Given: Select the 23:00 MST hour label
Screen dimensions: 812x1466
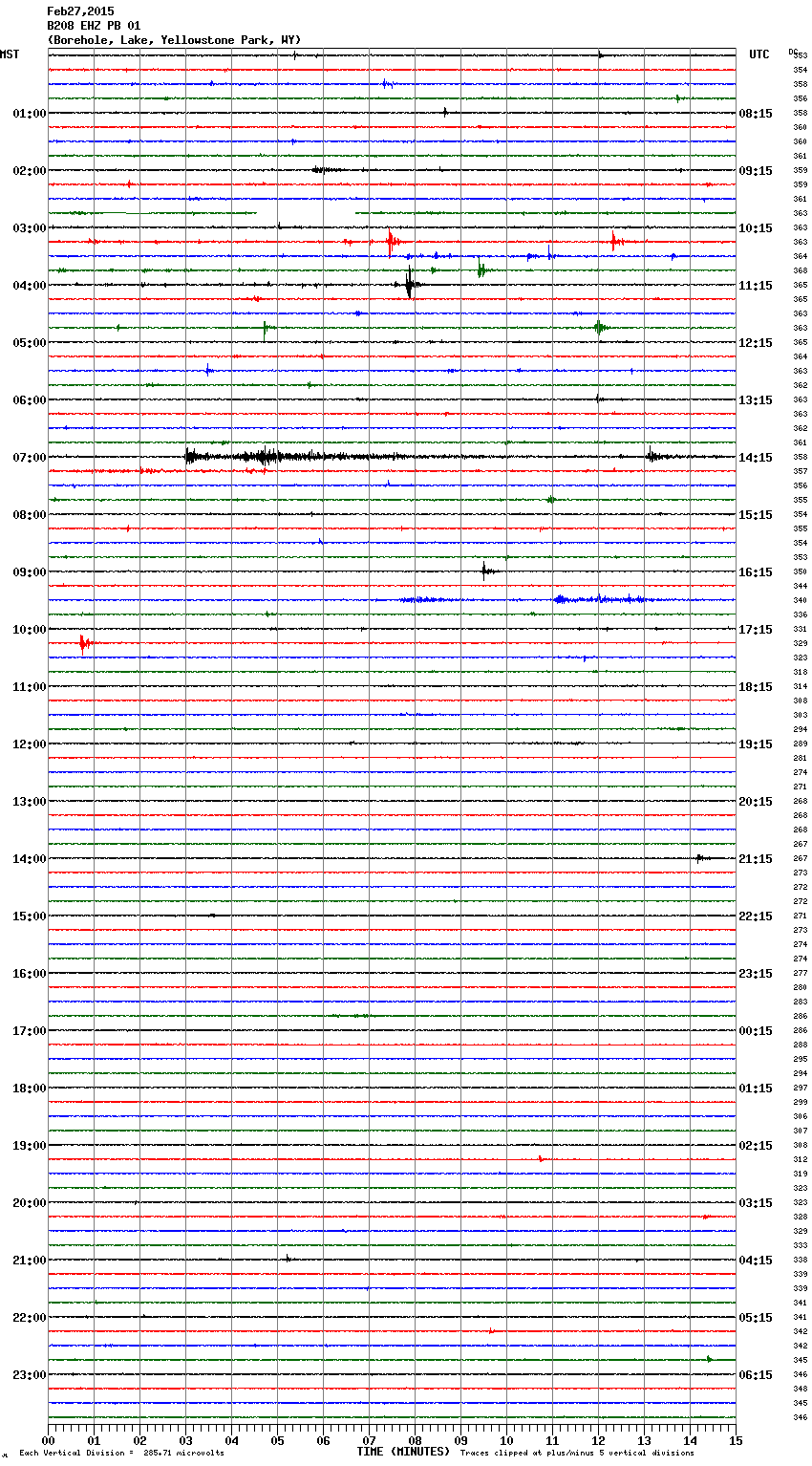Looking at the screenshot, I should click(x=30, y=1374).
